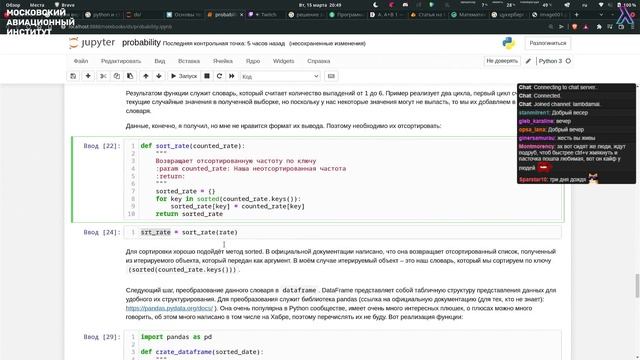Click the Python 3 kernel name
This screenshot has height=360, width=640.
click(x=550, y=61)
